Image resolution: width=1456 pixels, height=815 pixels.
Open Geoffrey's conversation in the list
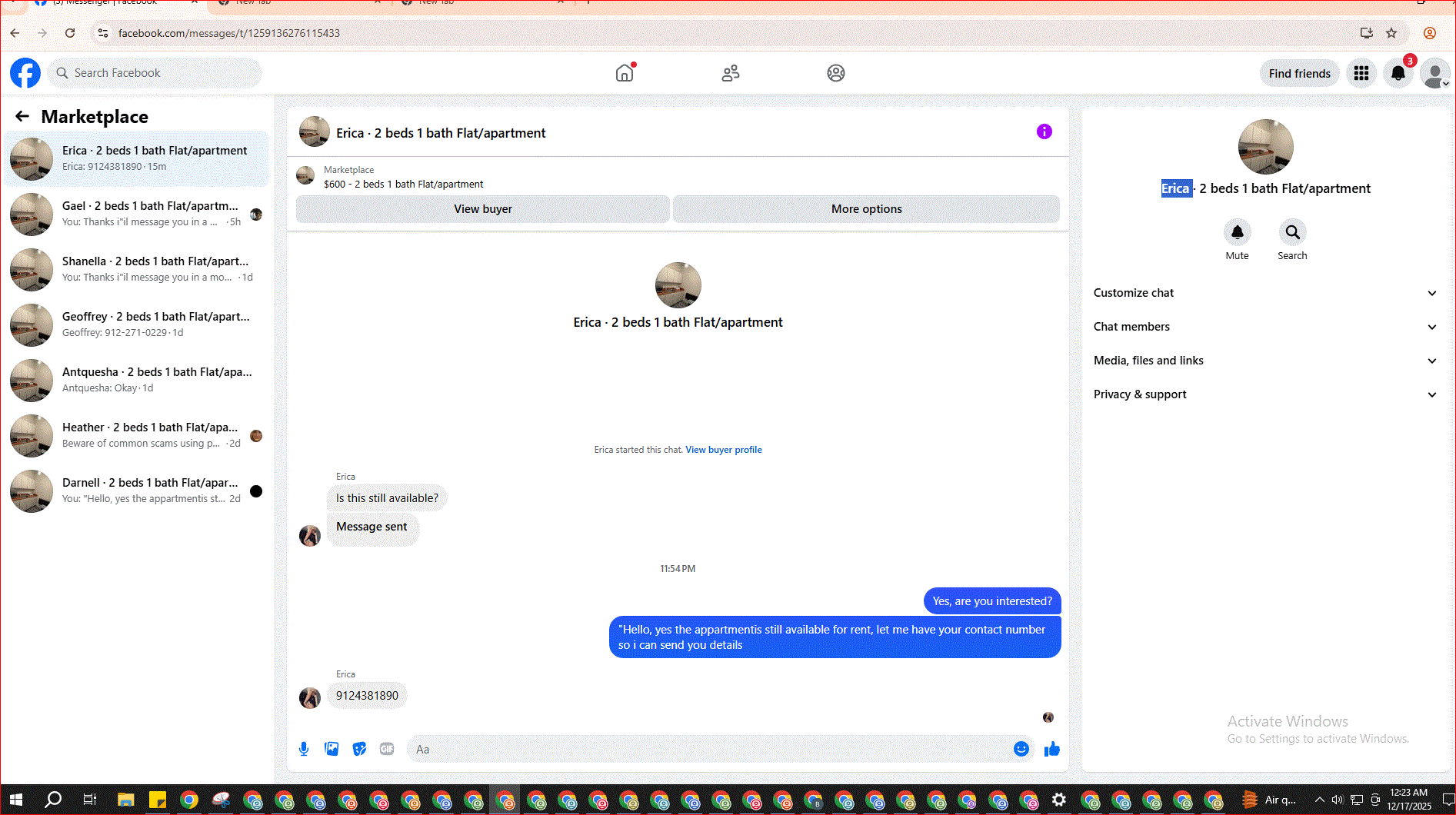click(137, 325)
